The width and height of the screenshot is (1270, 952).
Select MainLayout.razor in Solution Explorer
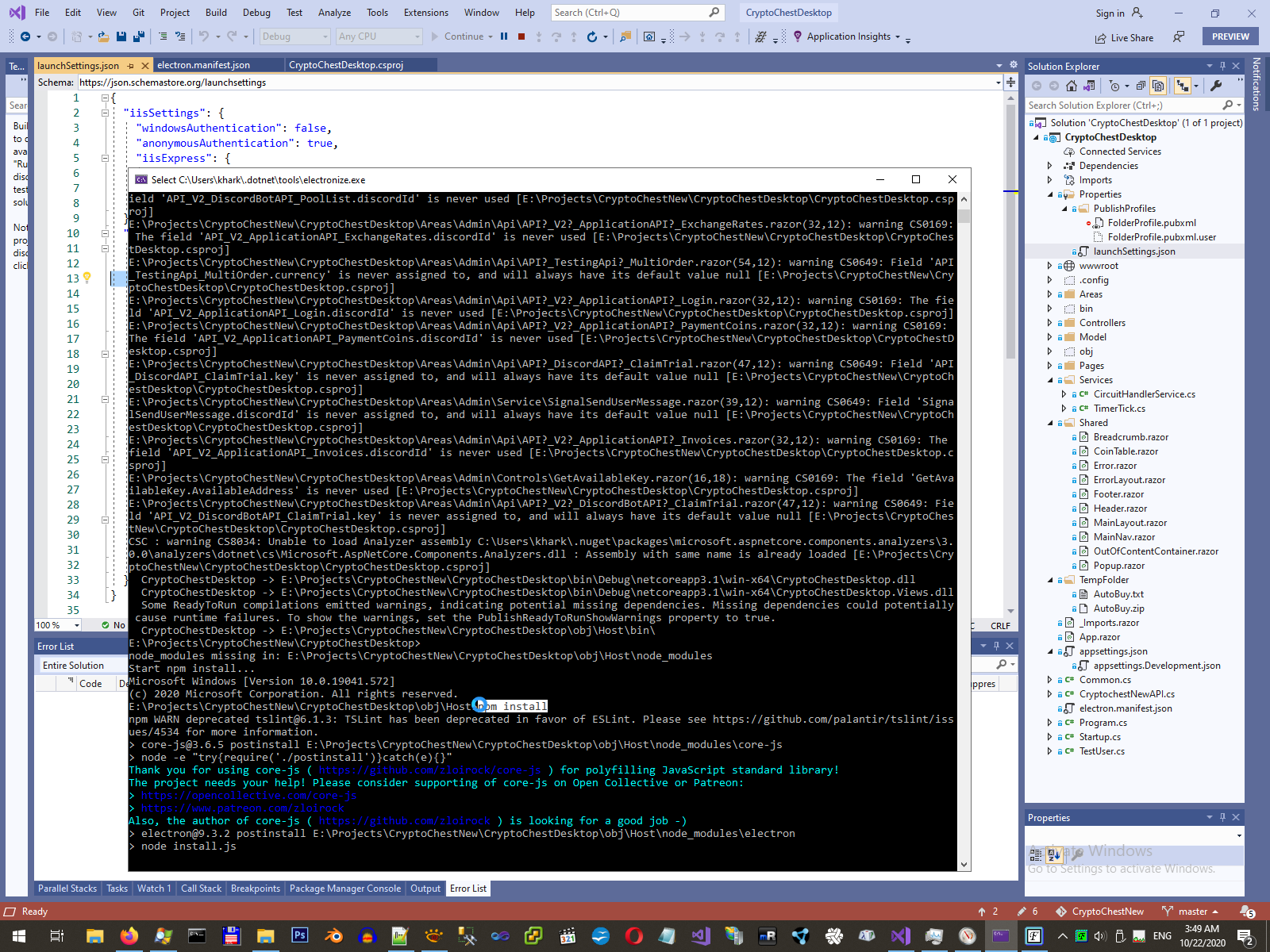(1130, 523)
